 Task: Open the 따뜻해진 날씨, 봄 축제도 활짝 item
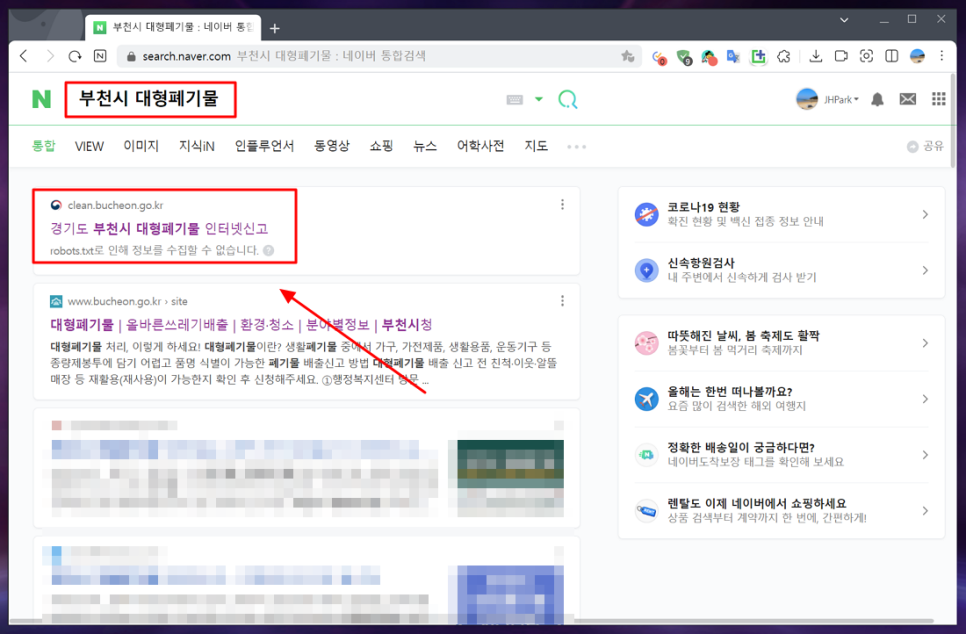[781, 343]
